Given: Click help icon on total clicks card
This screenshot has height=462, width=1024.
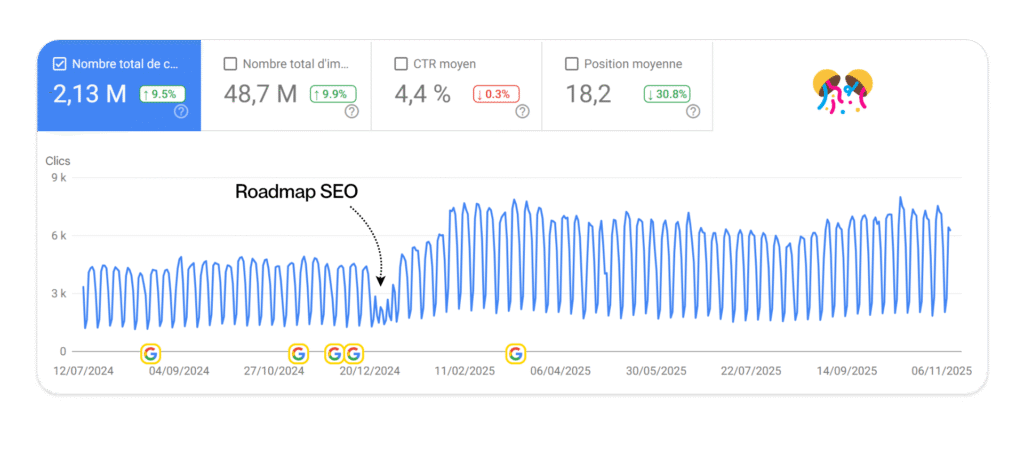Looking at the screenshot, I should [181, 112].
